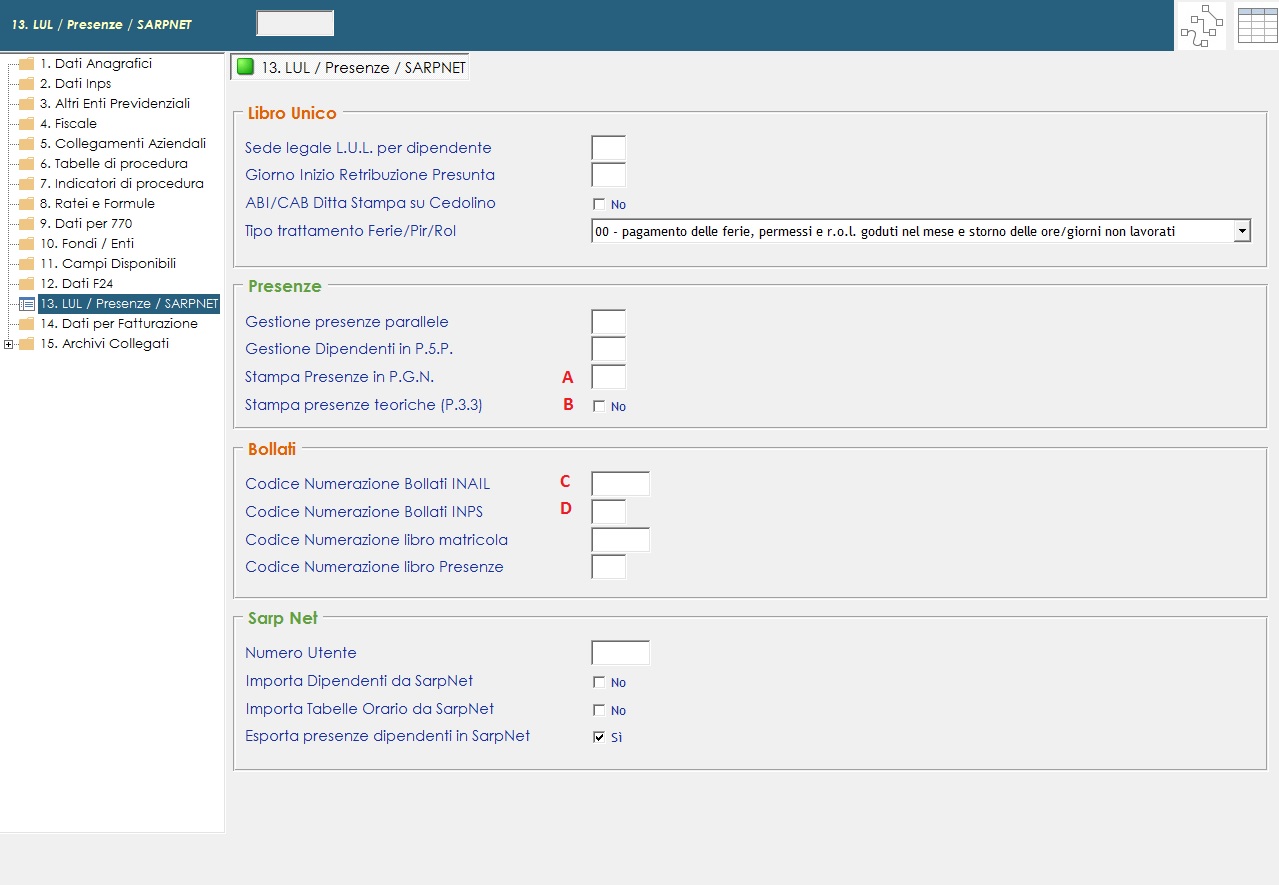Click the table grid icon in header
Screen dimensions: 1279x885
tap(1257, 26)
